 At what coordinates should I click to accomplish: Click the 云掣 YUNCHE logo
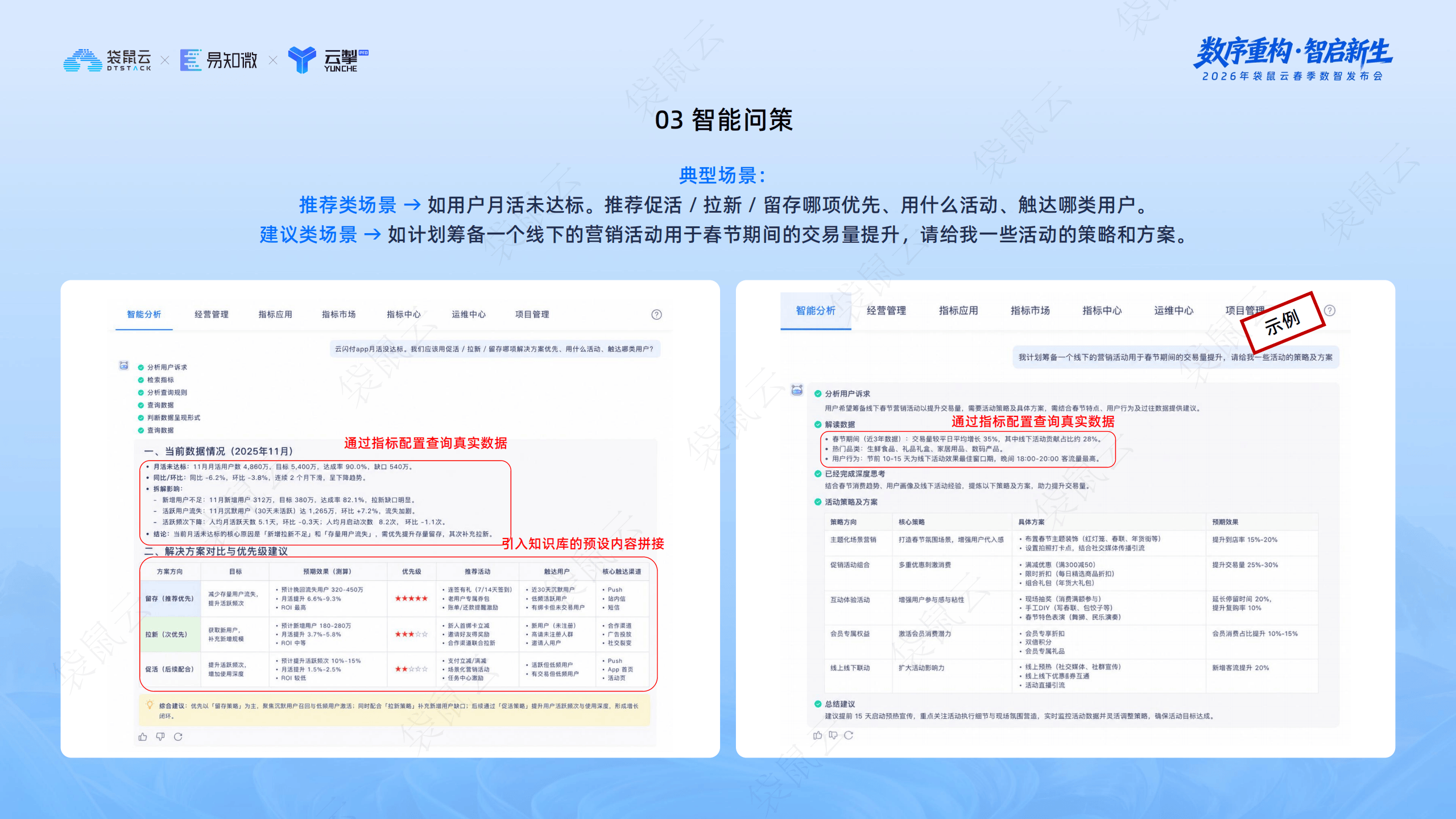[328, 60]
